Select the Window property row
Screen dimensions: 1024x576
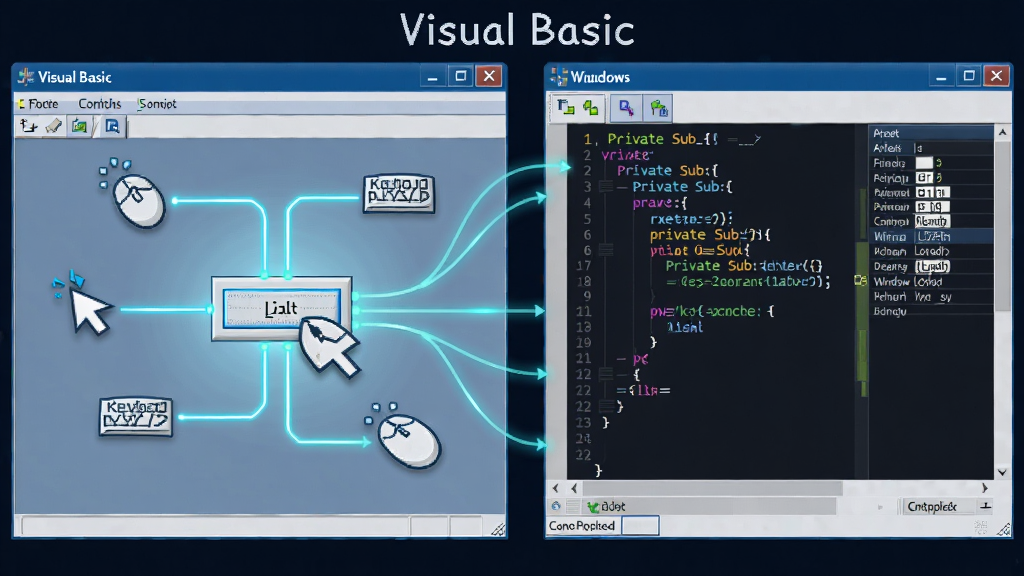click(931, 281)
